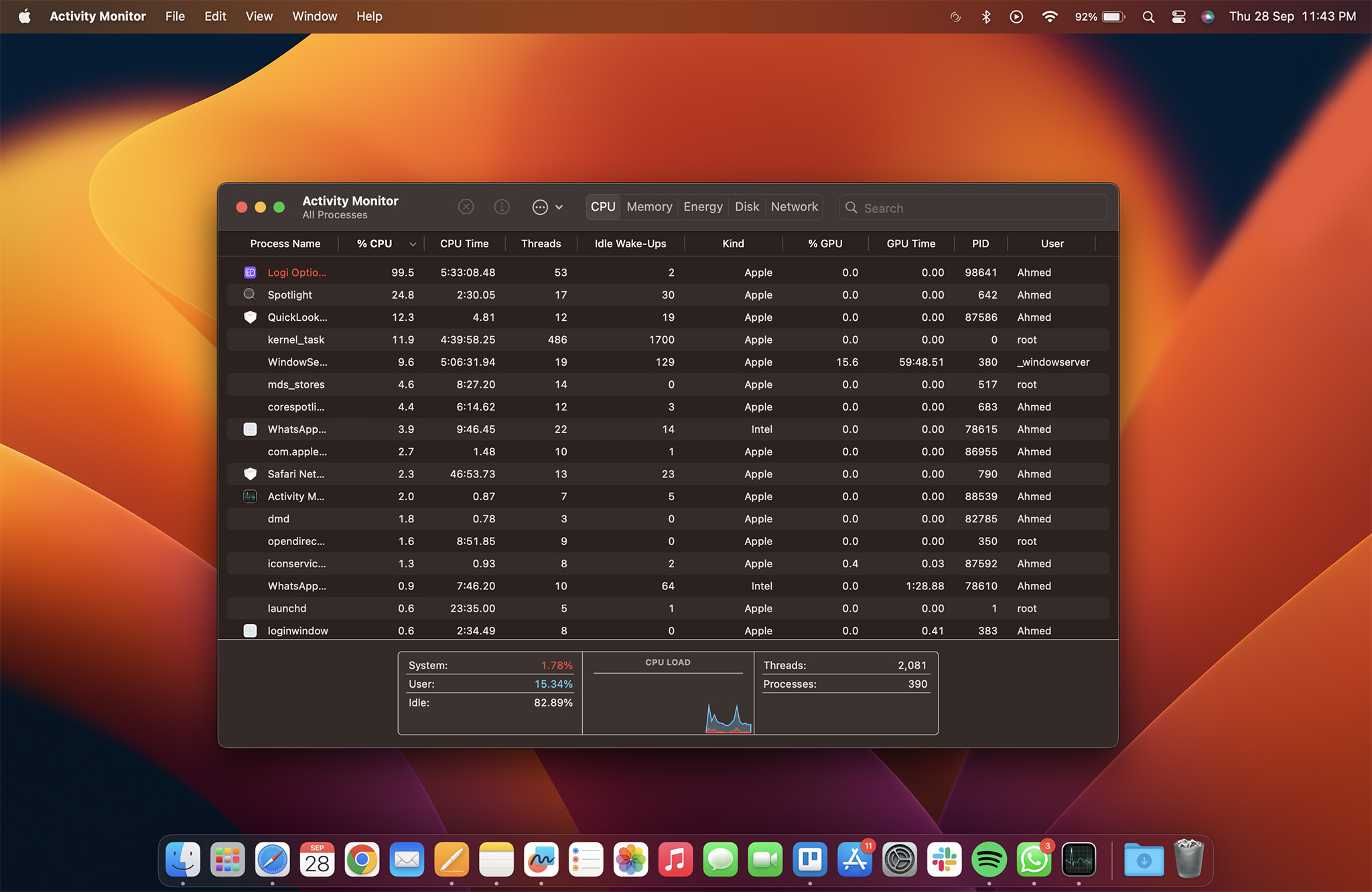Click the Threads column header to sort
Image resolution: width=1372 pixels, height=892 pixels.
[x=541, y=243]
